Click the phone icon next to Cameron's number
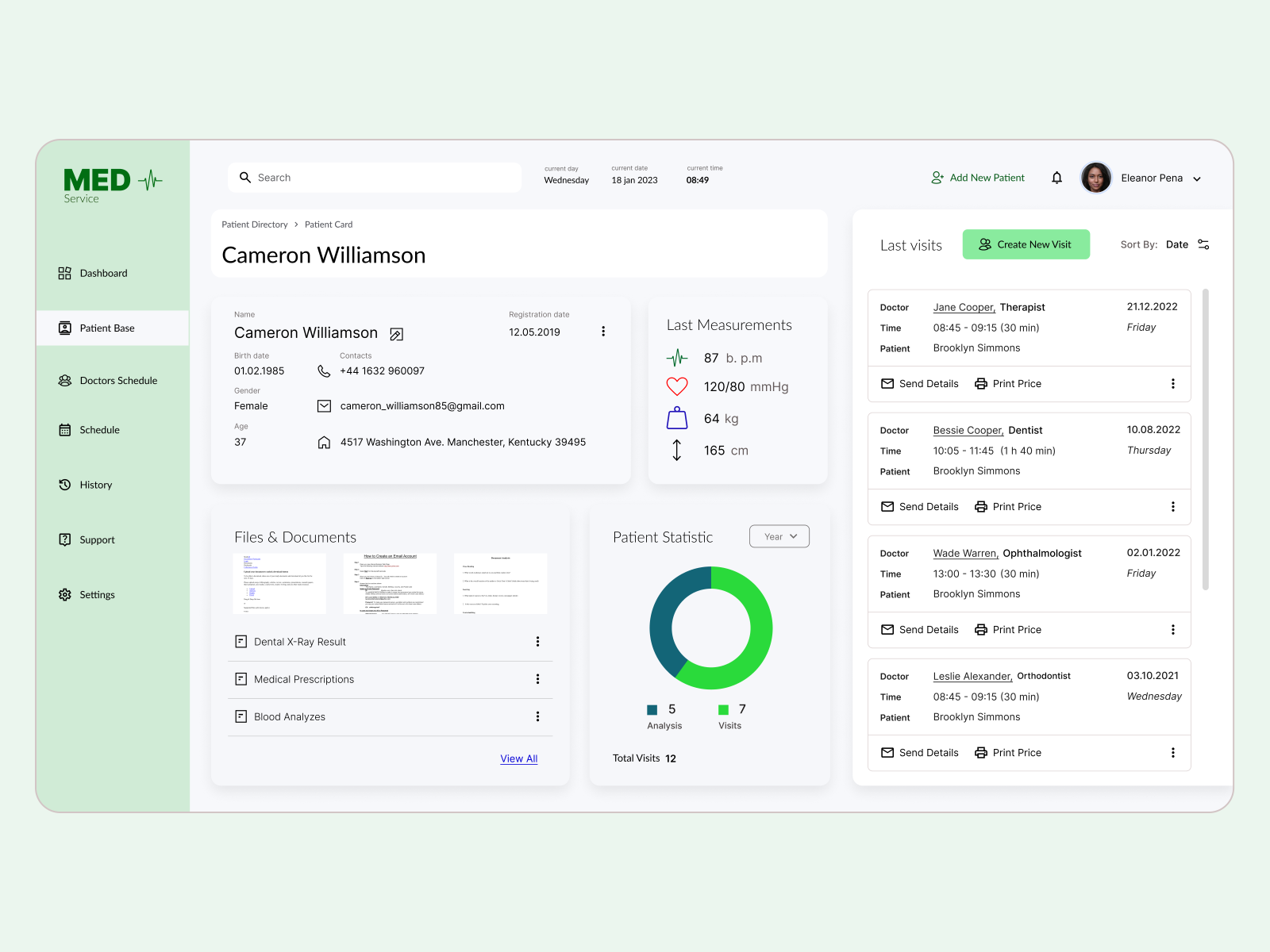Image resolution: width=1270 pixels, height=952 pixels. click(324, 370)
